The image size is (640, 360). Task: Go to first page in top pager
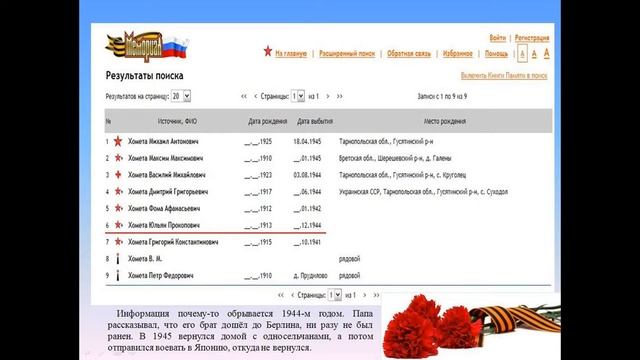(244, 96)
